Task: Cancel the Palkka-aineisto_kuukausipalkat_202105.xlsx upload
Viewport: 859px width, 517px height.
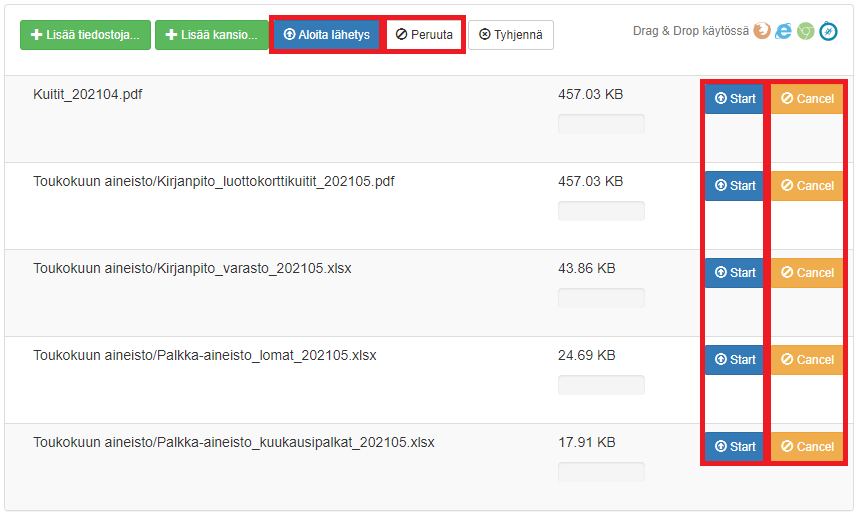Action: (807, 447)
